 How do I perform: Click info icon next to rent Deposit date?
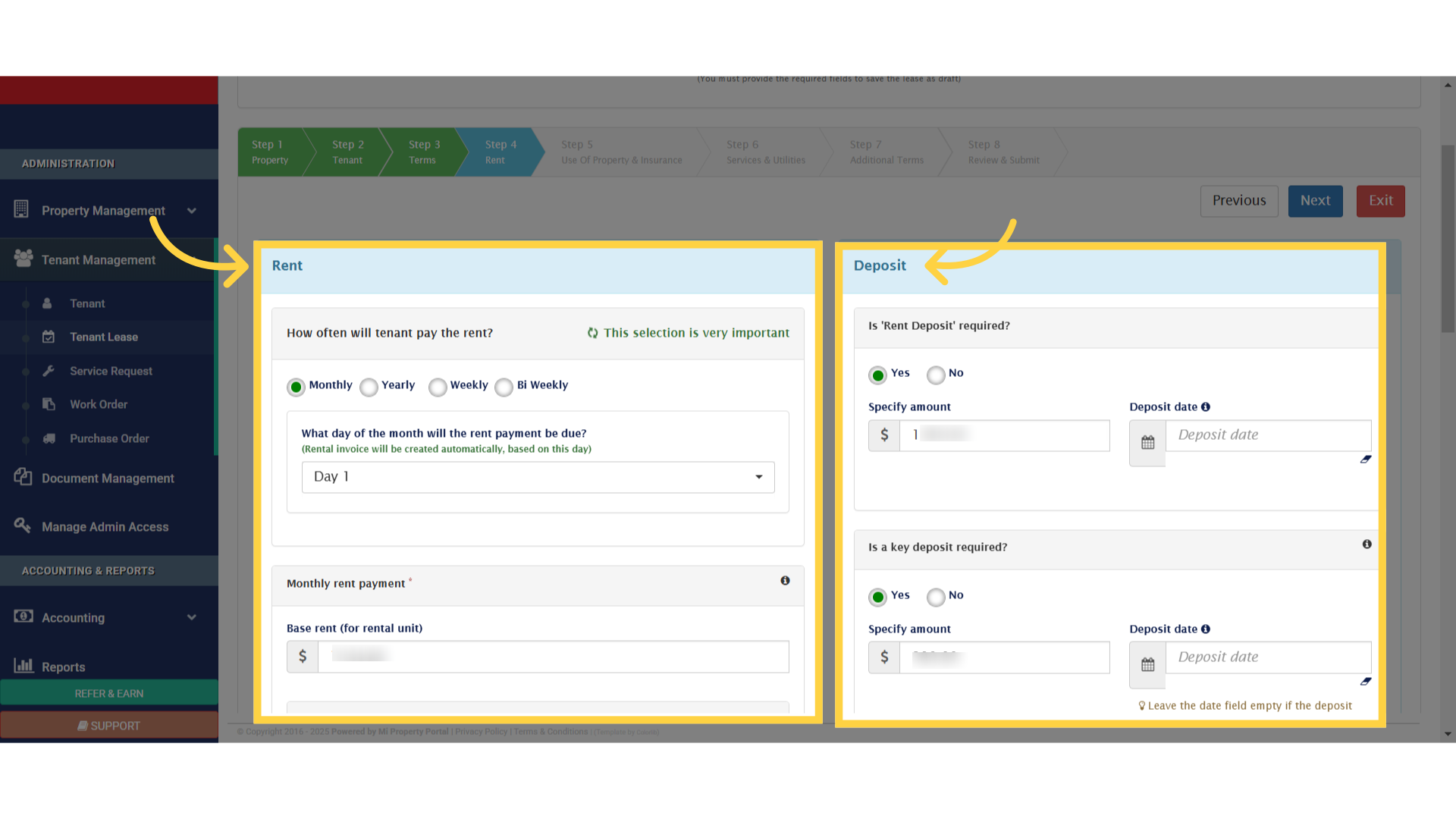(x=1206, y=407)
